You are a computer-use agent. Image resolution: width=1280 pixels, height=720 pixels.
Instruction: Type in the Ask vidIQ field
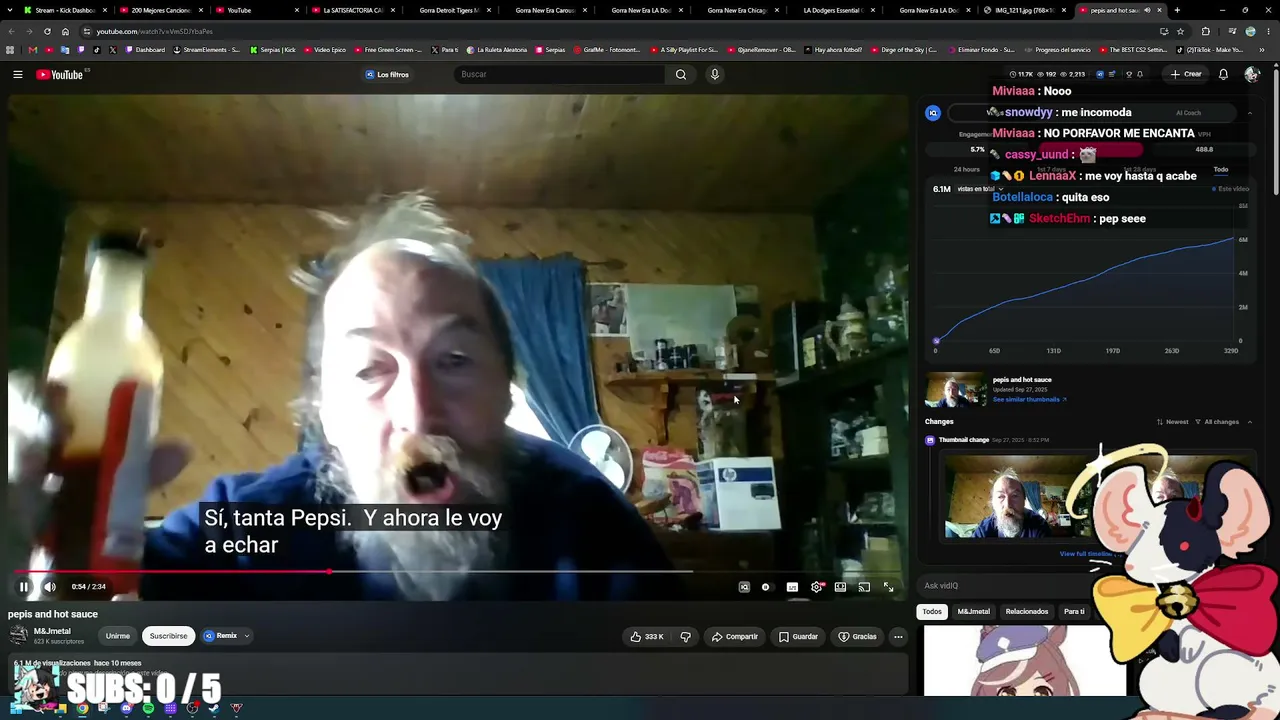tap(1005, 586)
